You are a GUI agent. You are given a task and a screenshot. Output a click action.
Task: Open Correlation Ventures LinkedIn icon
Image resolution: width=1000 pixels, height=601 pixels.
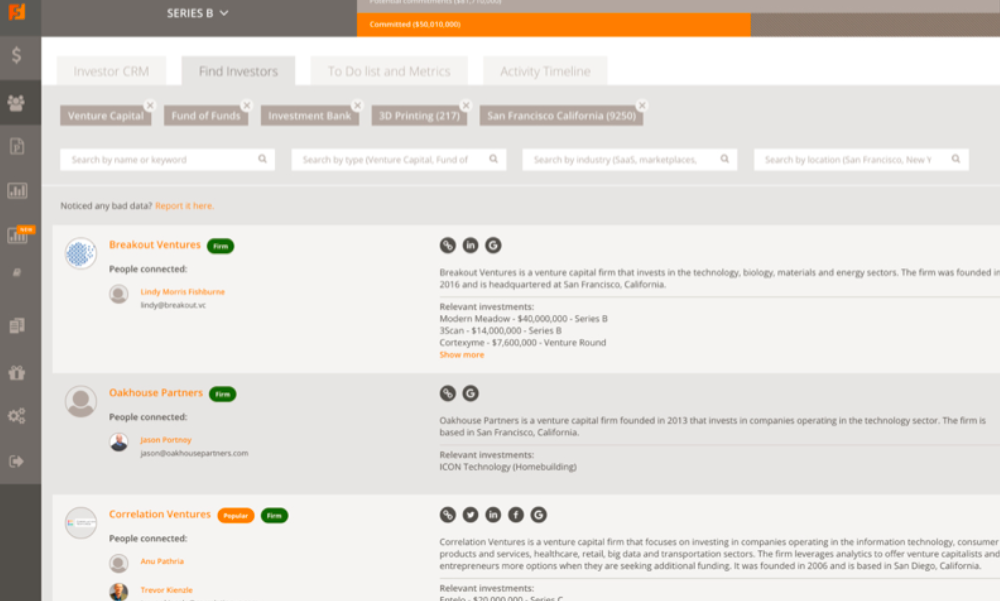(493, 514)
